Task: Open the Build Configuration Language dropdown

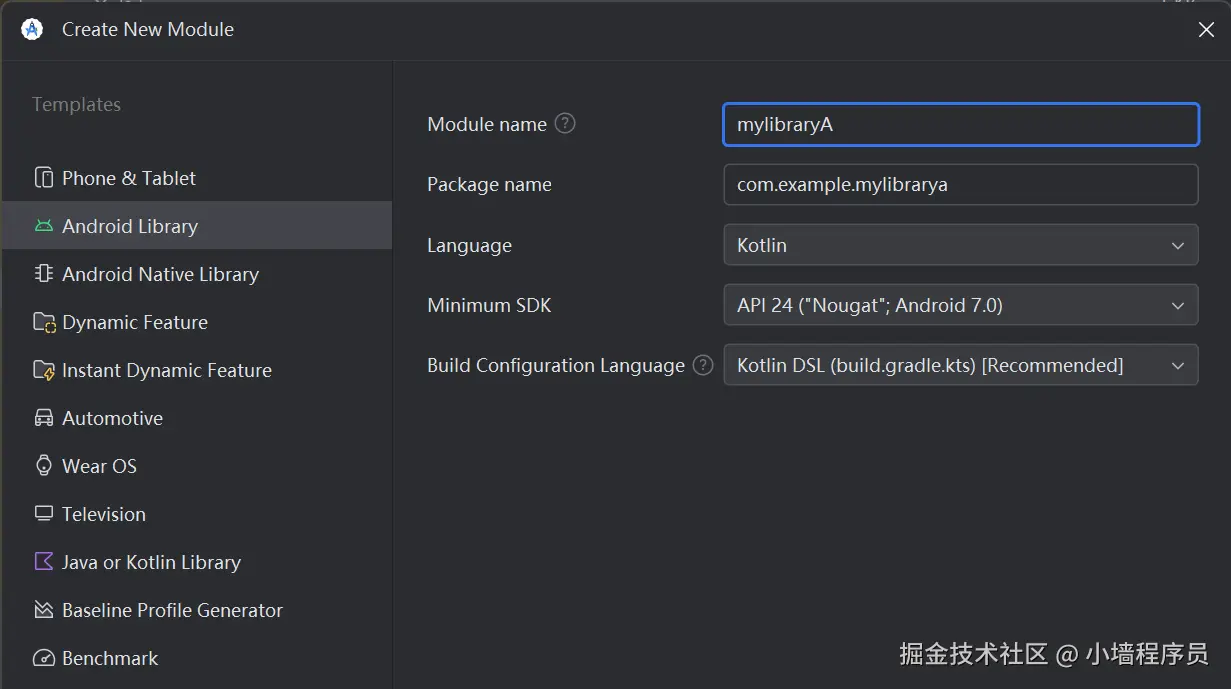Action: [960, 365]
